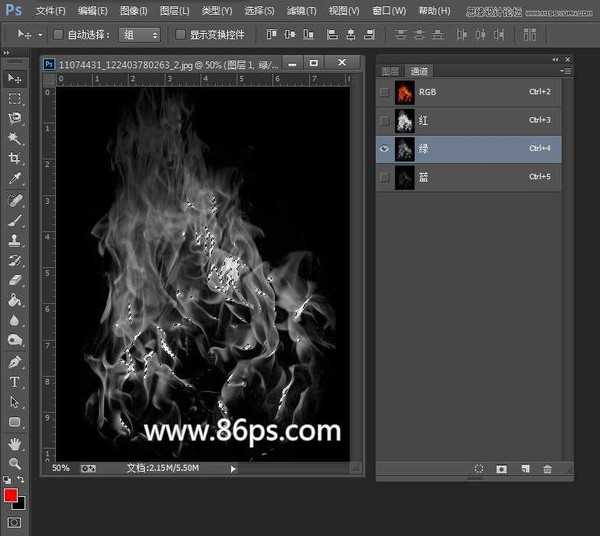
Task: Activate the Zoom tool
Action: click(15, 464)
